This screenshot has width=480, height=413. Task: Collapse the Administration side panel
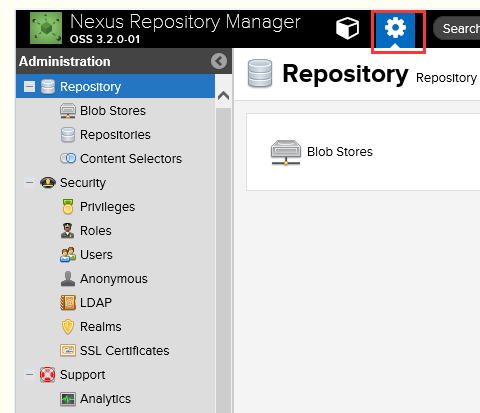219,61
